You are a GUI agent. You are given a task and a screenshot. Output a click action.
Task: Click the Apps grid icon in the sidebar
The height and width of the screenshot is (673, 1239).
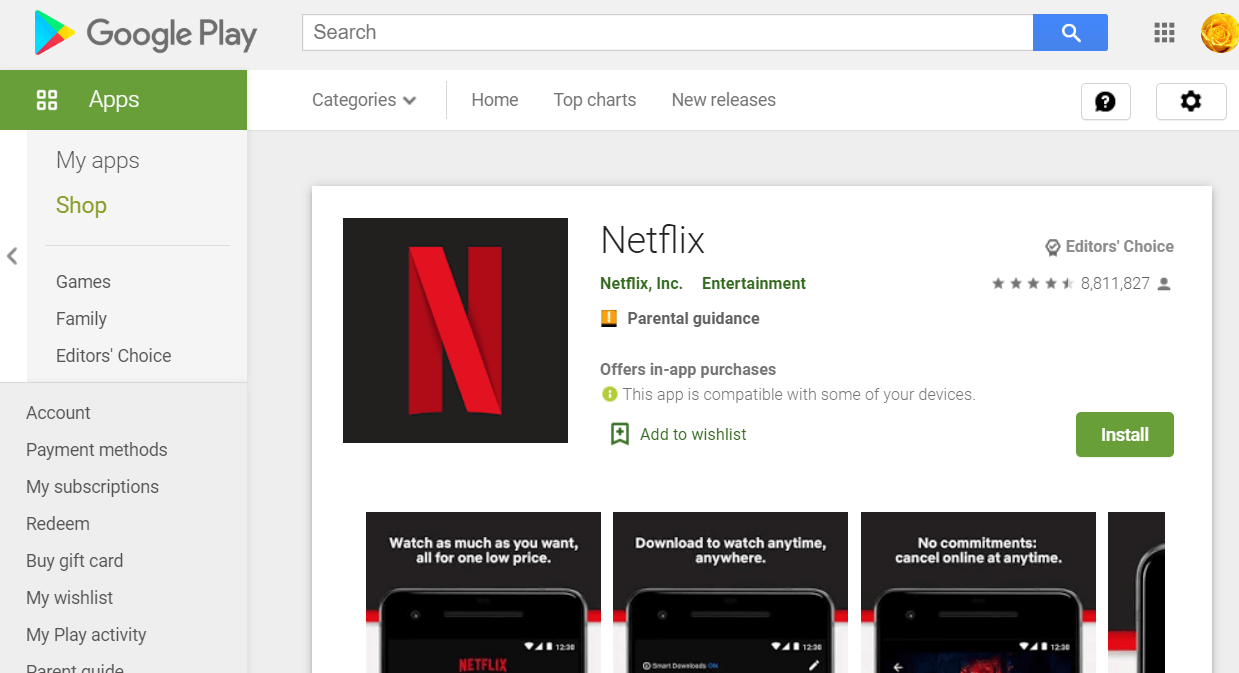(x=47, y=99)
